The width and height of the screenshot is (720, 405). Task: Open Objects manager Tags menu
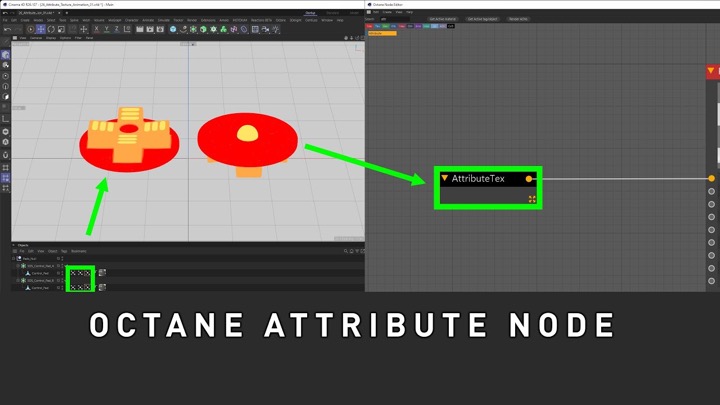click(x=64, y=251)
